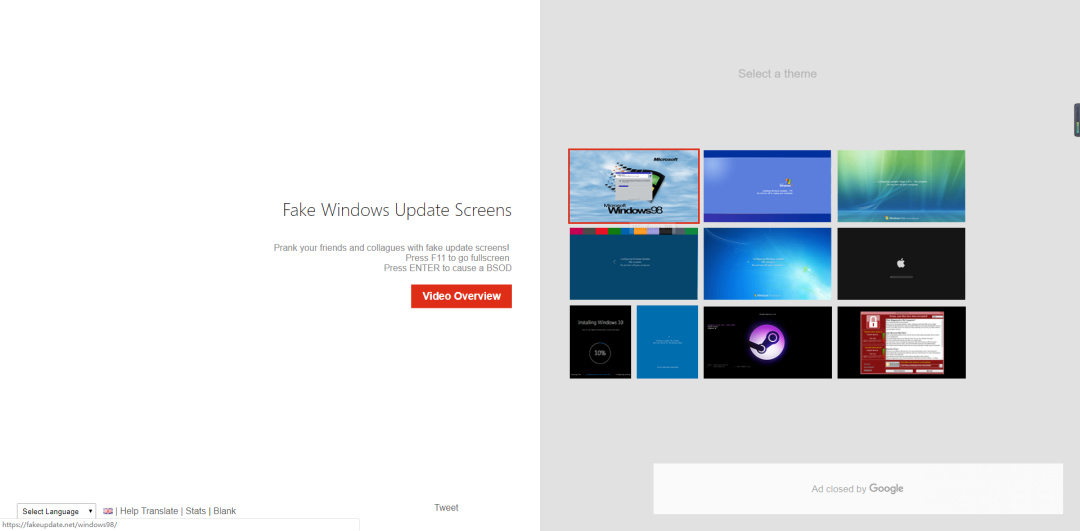Open the Help Translate link

click(149, 511)
